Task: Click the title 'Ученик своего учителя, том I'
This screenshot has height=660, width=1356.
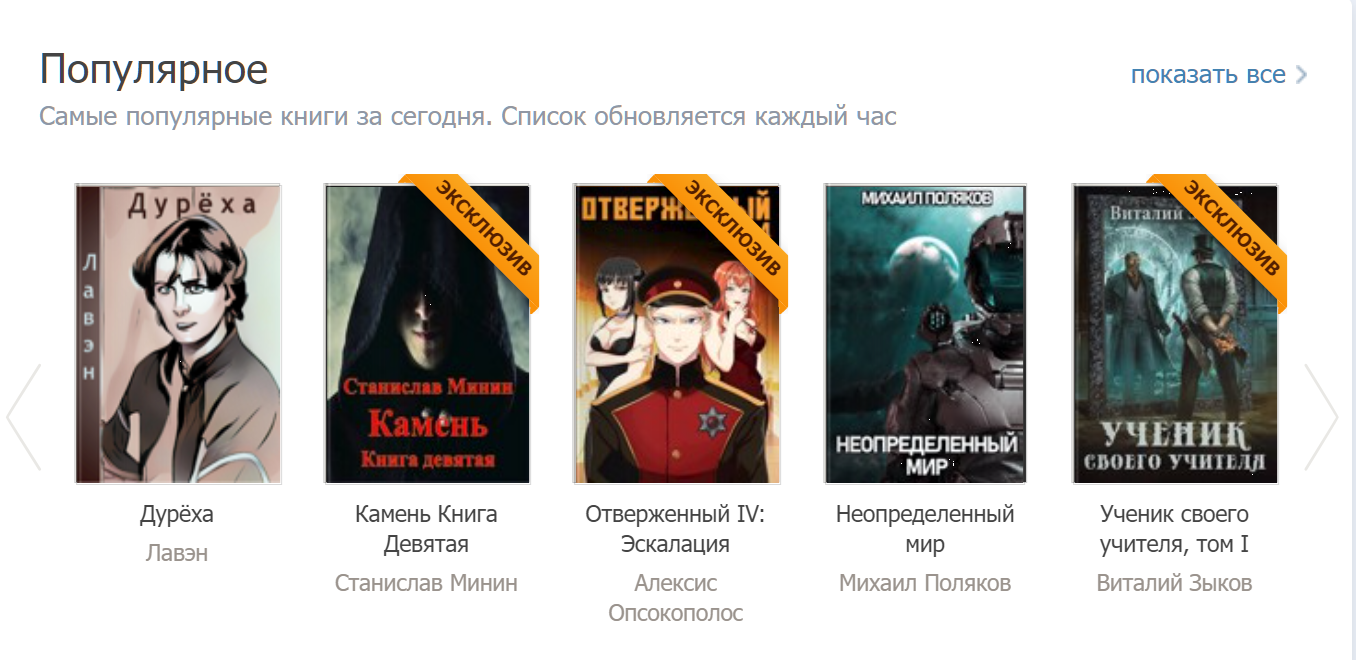Action: click(x=1174, y=530)
